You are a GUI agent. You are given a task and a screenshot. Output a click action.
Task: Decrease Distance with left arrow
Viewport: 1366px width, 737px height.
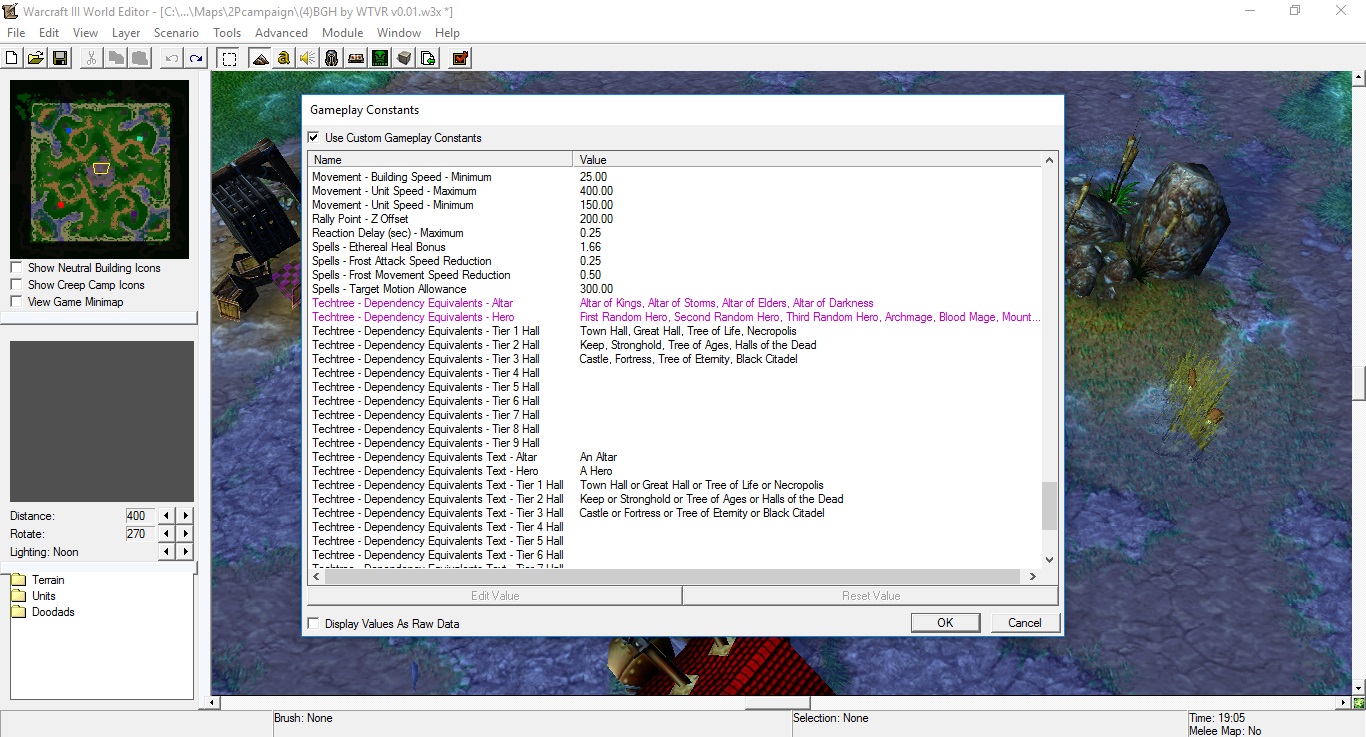point(167,516)
